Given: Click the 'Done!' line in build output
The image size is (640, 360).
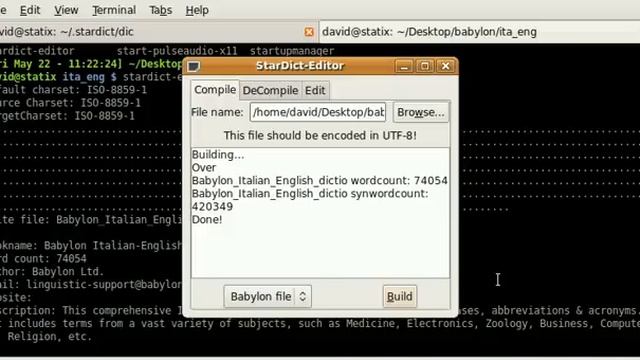Looking at the screenshot, I should 207,220.
